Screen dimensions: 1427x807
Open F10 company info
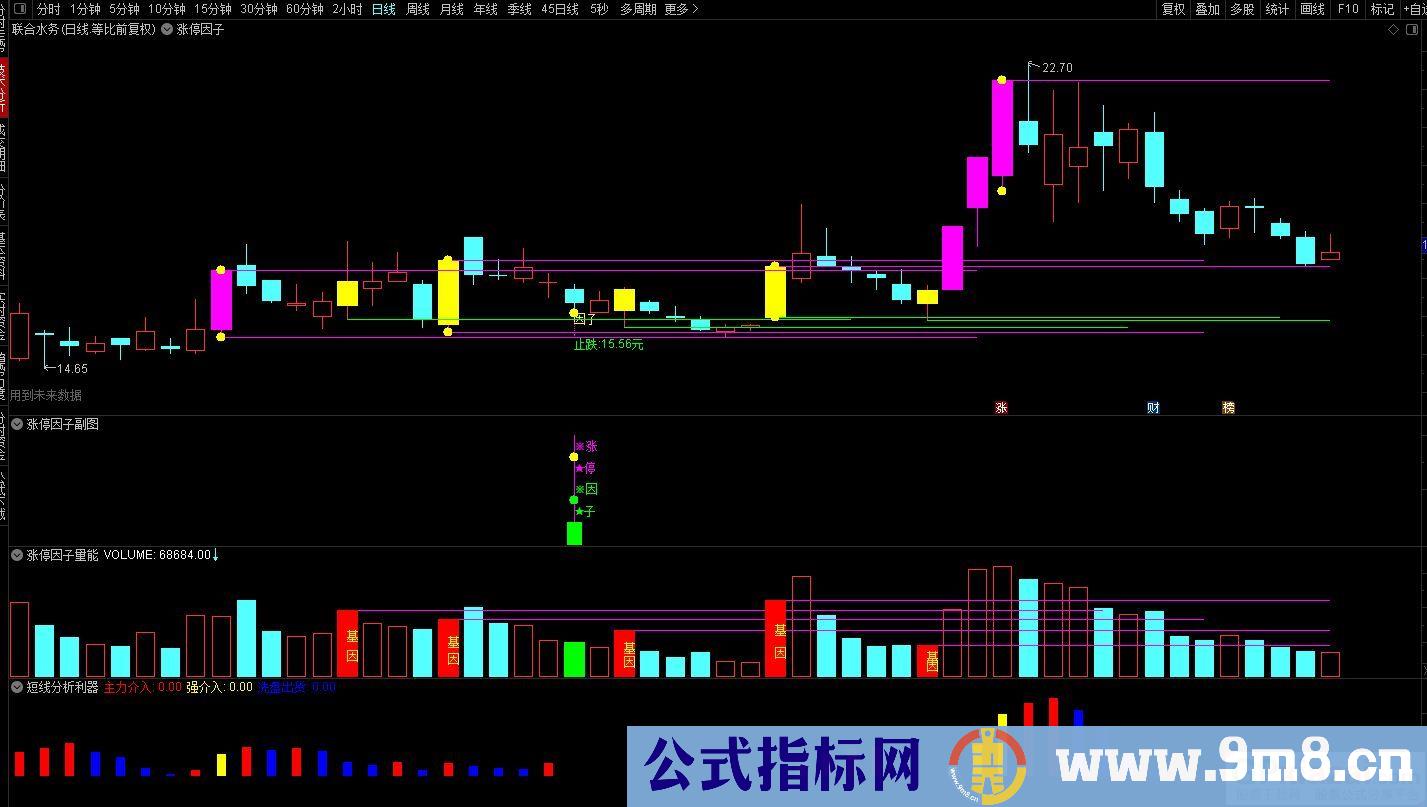coord(1348,9)
